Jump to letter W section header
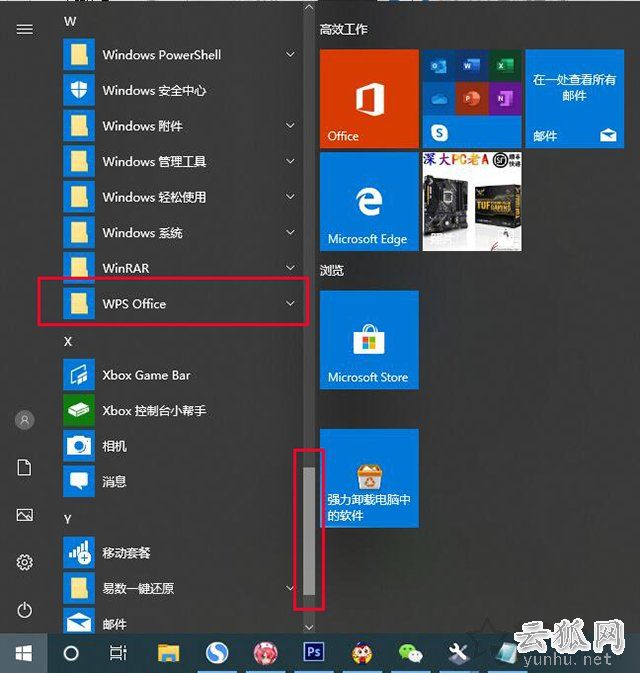Image resolution: width=640 pixels, height=673 pixels. click(x=70, y=21)
